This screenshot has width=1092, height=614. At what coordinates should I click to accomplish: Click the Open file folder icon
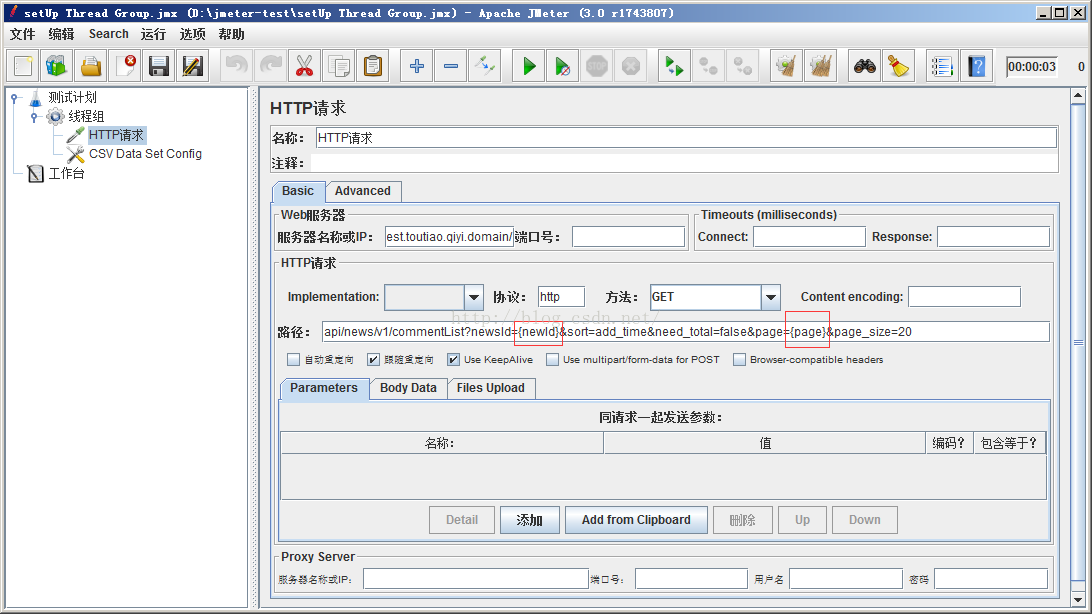[91, 67]
